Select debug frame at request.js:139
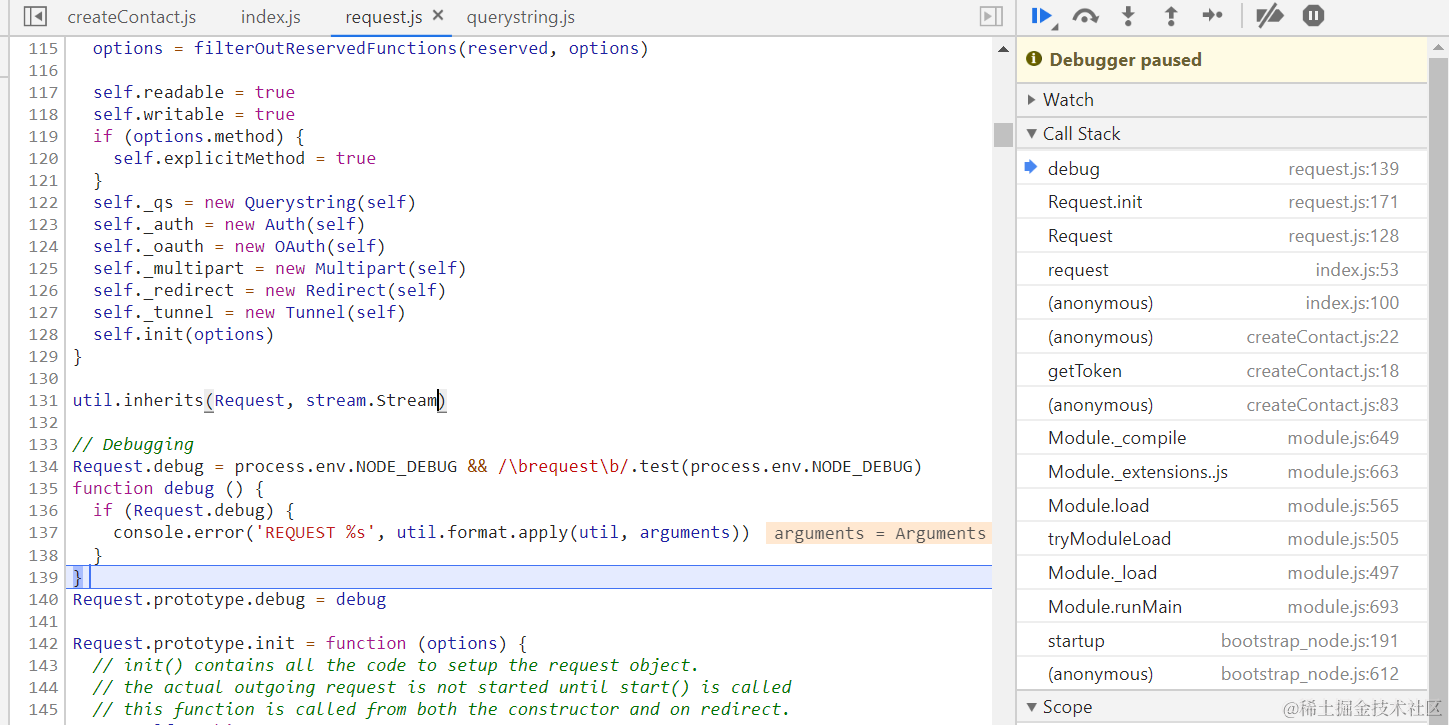Viewport: 1449px width, 725px height. (1222, 169)
